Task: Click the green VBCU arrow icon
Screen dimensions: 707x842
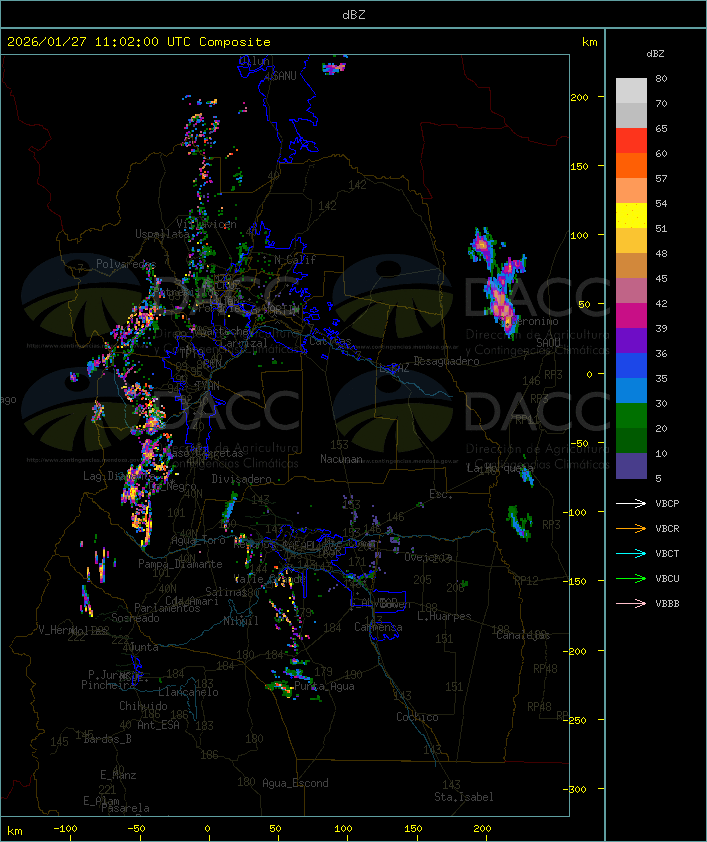Action: coord(632,579)
